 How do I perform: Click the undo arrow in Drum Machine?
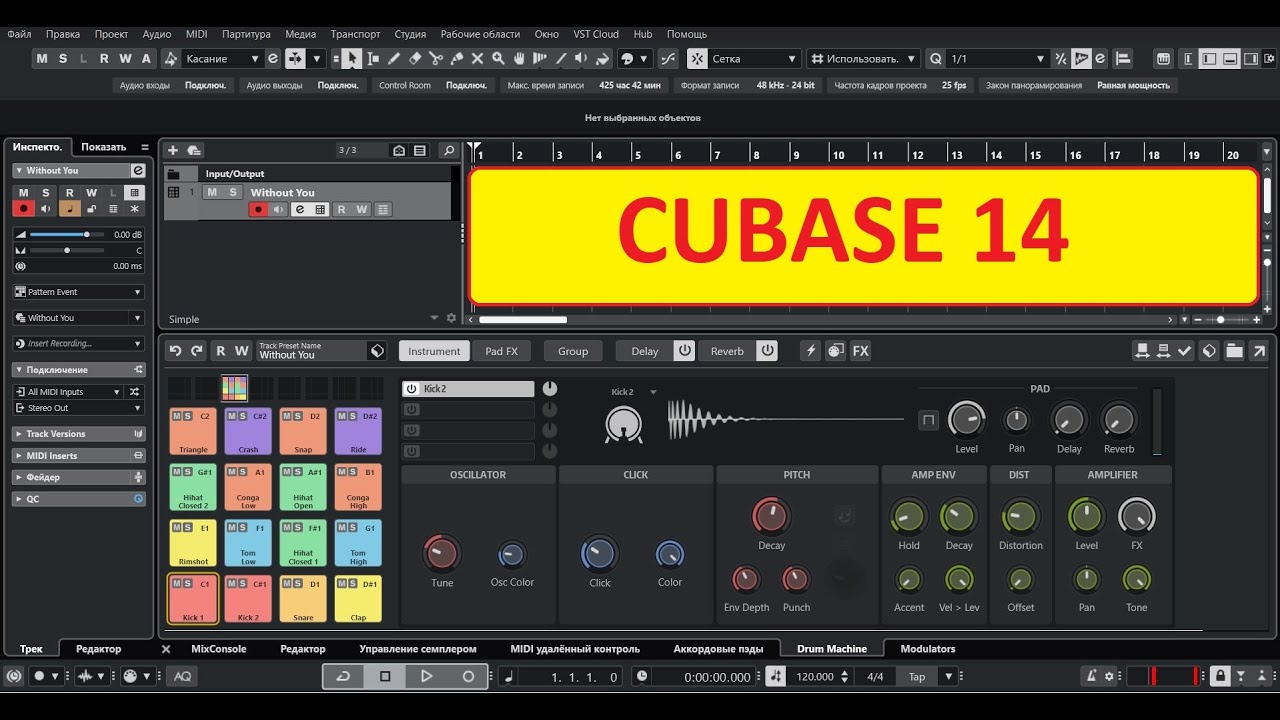[x=175, y=351]
